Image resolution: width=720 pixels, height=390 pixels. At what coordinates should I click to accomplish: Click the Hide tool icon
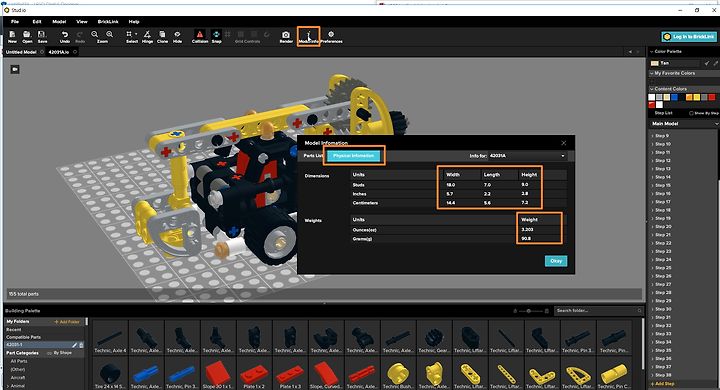[177, 37]
